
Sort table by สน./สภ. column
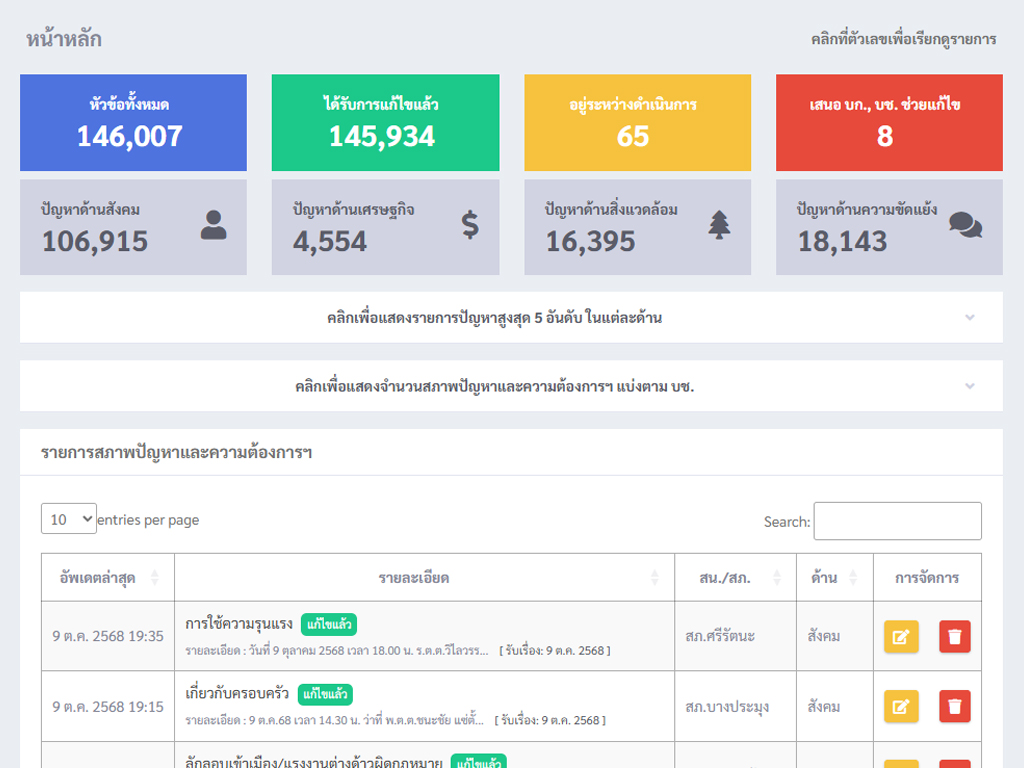pyautogui.click(x=735, y=578)
